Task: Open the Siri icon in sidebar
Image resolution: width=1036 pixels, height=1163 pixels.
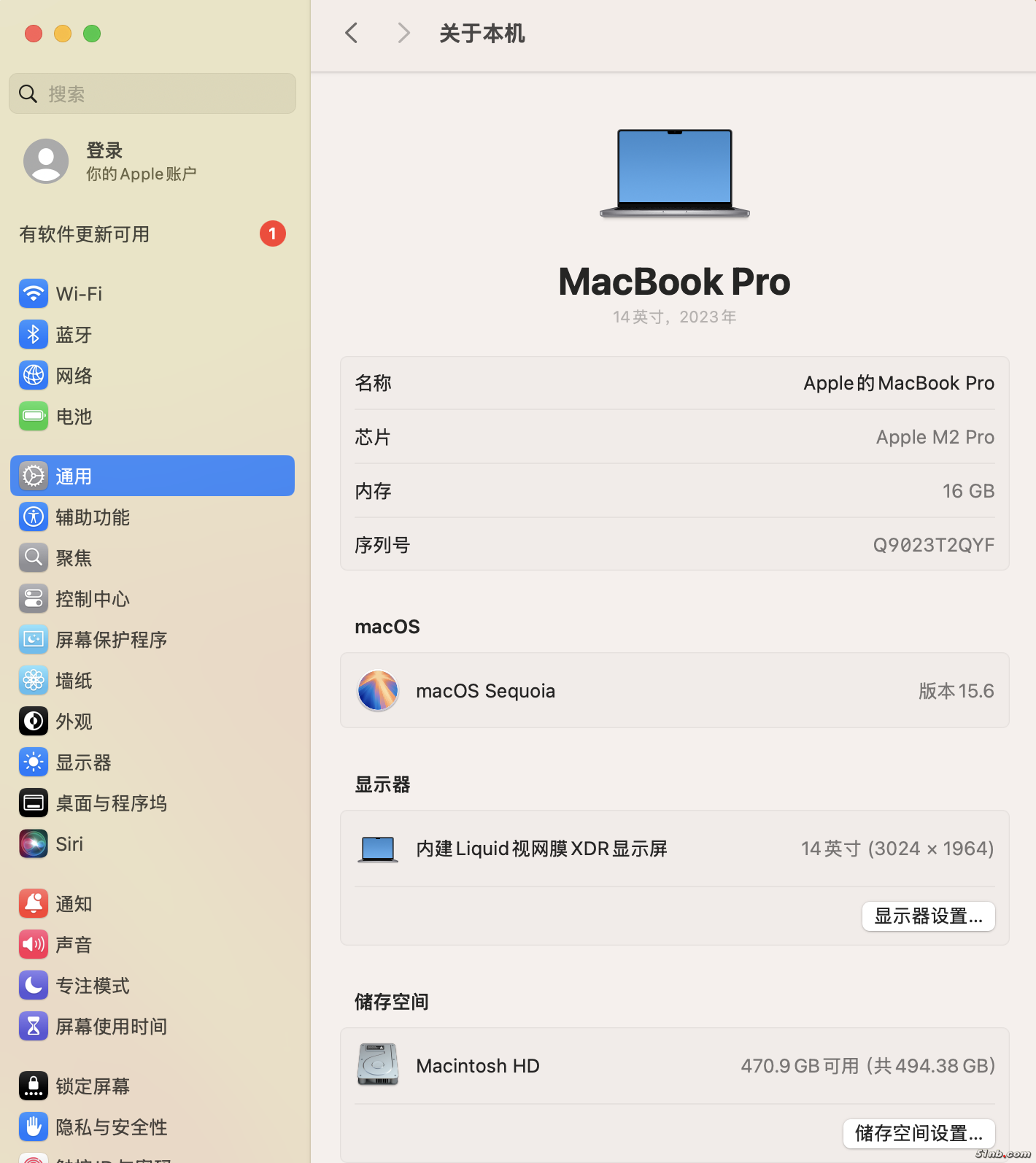Action: [34, 843]
